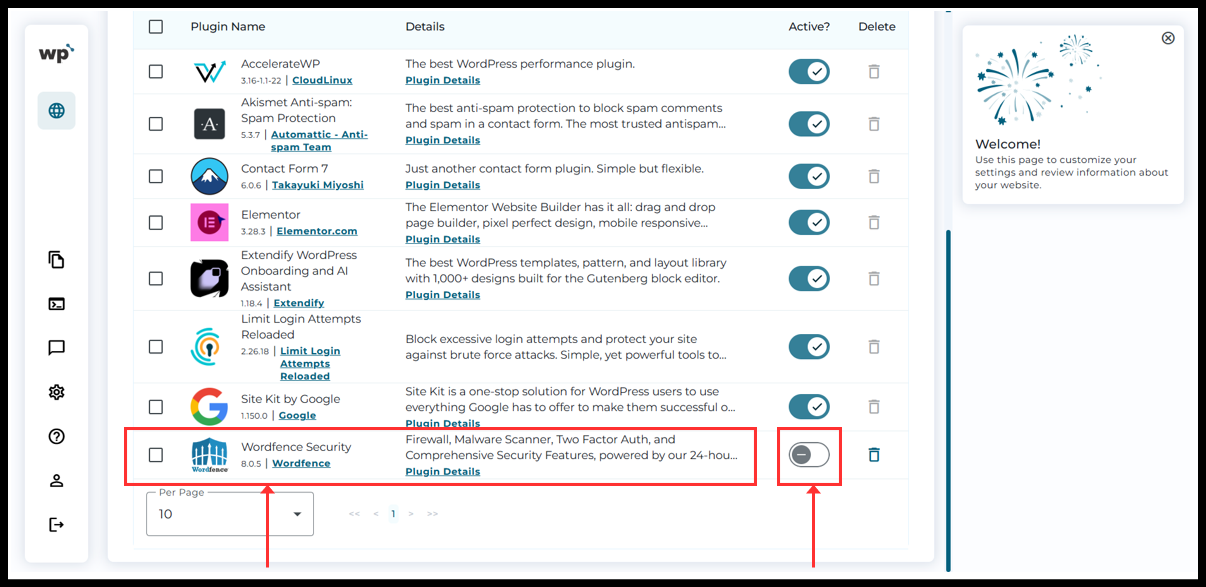Image resolution: width=1206 pixels, height=587 pixels.
Task: Open the settings gear icon in sidebar
Action: click(57, 392)
